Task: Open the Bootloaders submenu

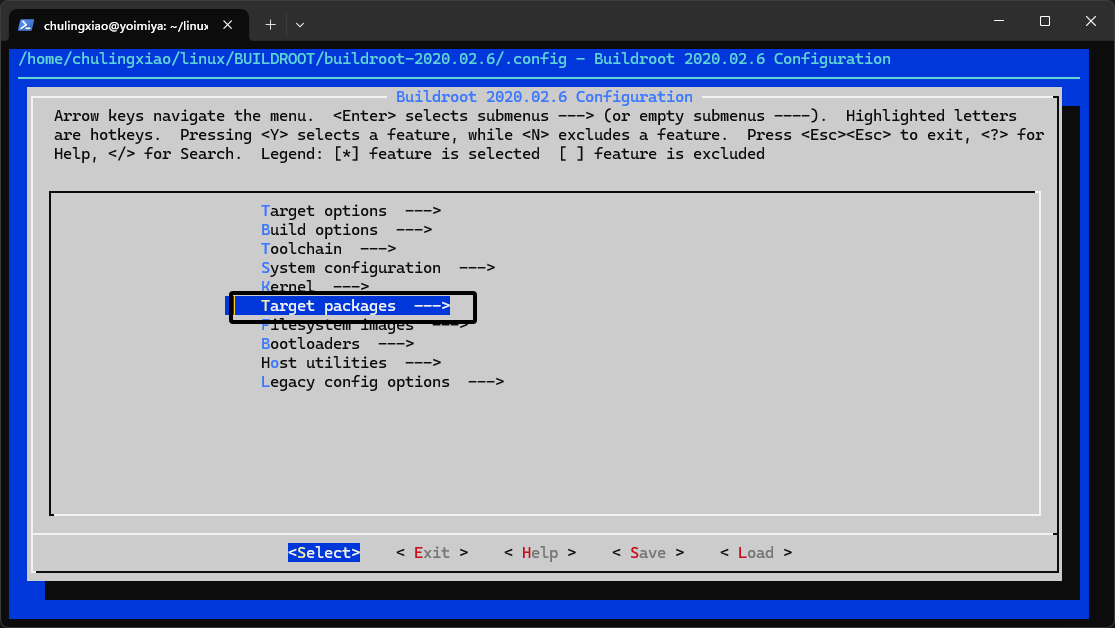Action: click(x=337, y=344)
